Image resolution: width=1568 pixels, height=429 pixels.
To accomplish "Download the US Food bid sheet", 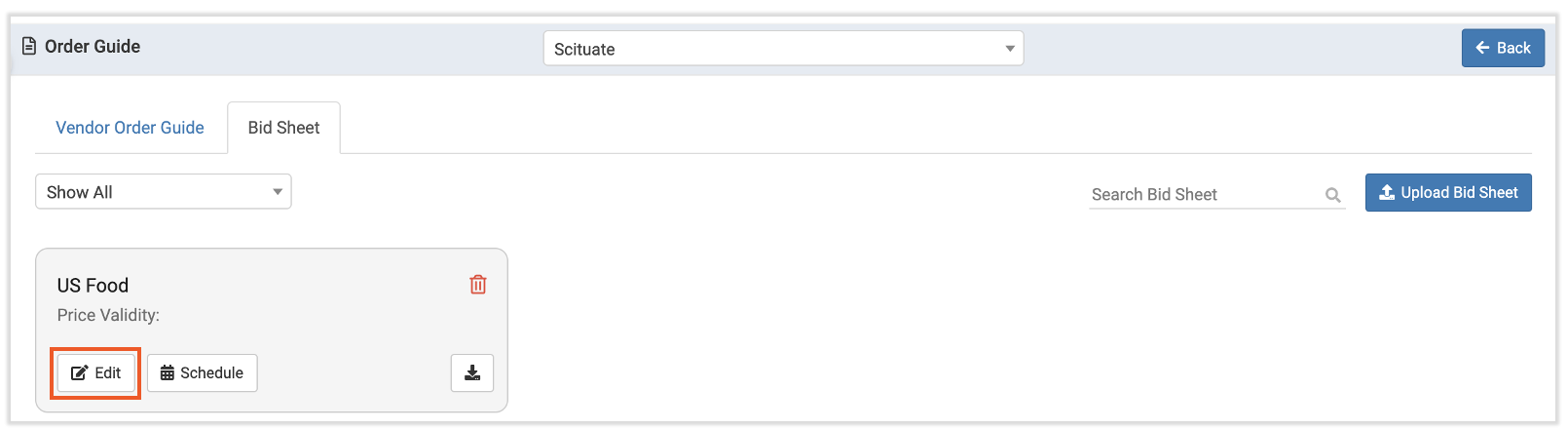I will click(472, 372).
